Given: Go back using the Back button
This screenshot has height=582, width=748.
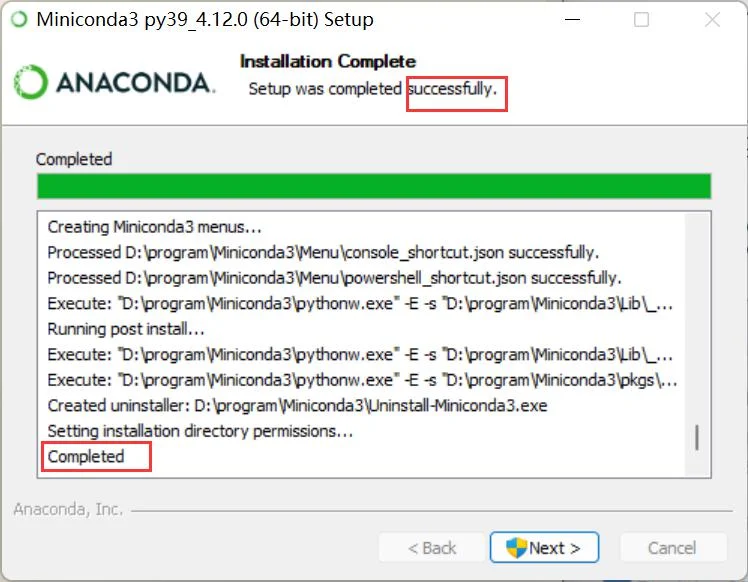Looking at the screenshot, I should 432,548.
